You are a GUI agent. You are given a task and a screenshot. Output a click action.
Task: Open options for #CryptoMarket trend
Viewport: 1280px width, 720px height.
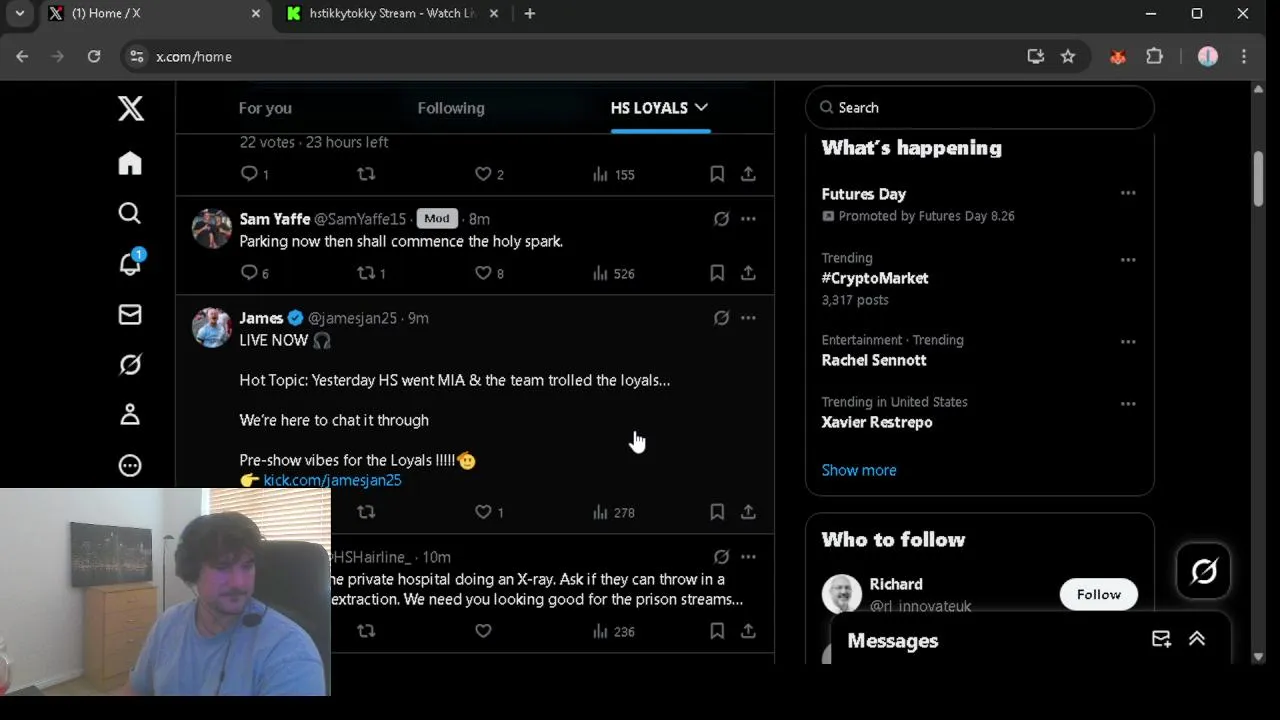[1128, 260]
